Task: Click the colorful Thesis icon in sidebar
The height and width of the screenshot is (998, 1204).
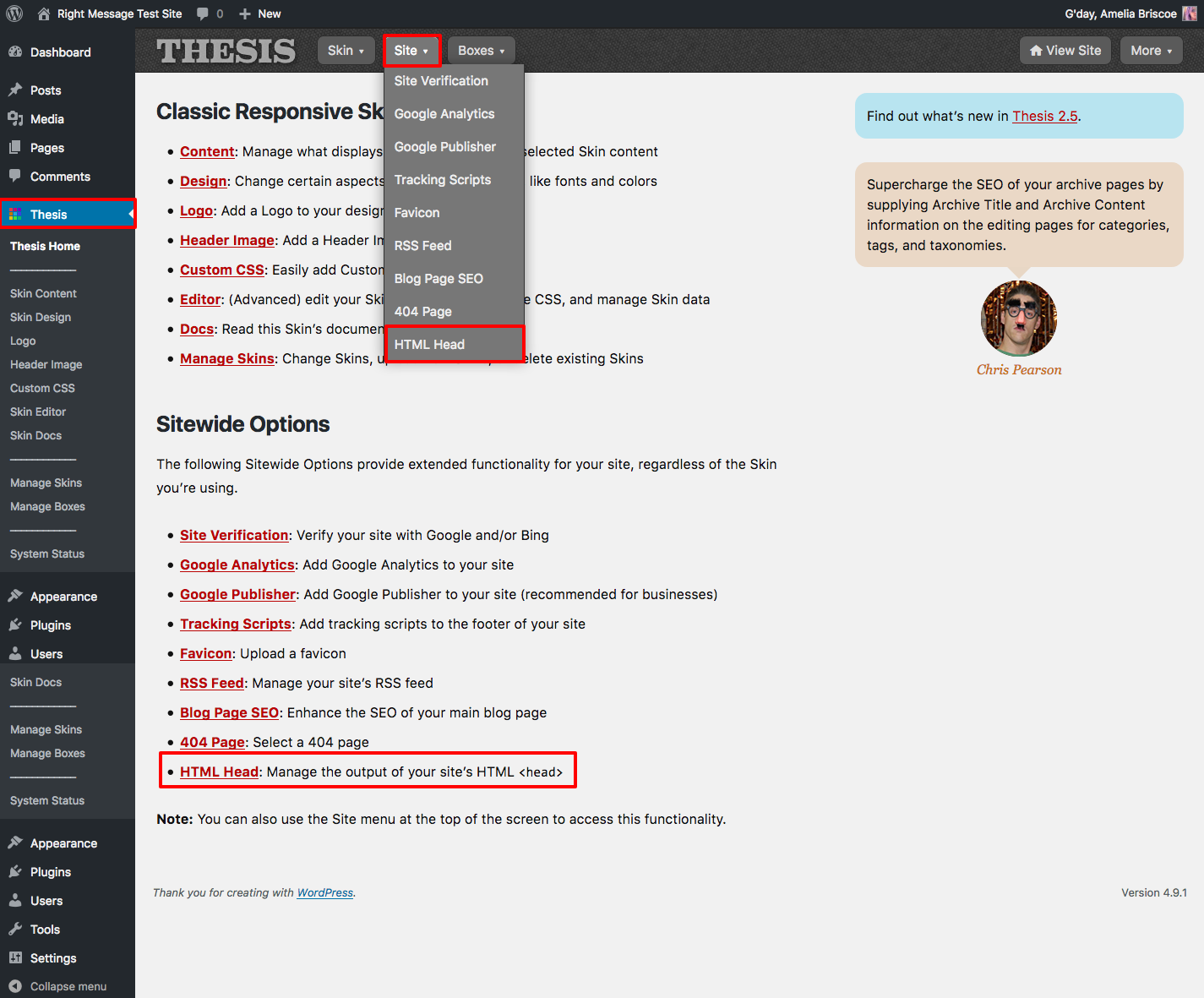Action: click(x=15, y=214)
